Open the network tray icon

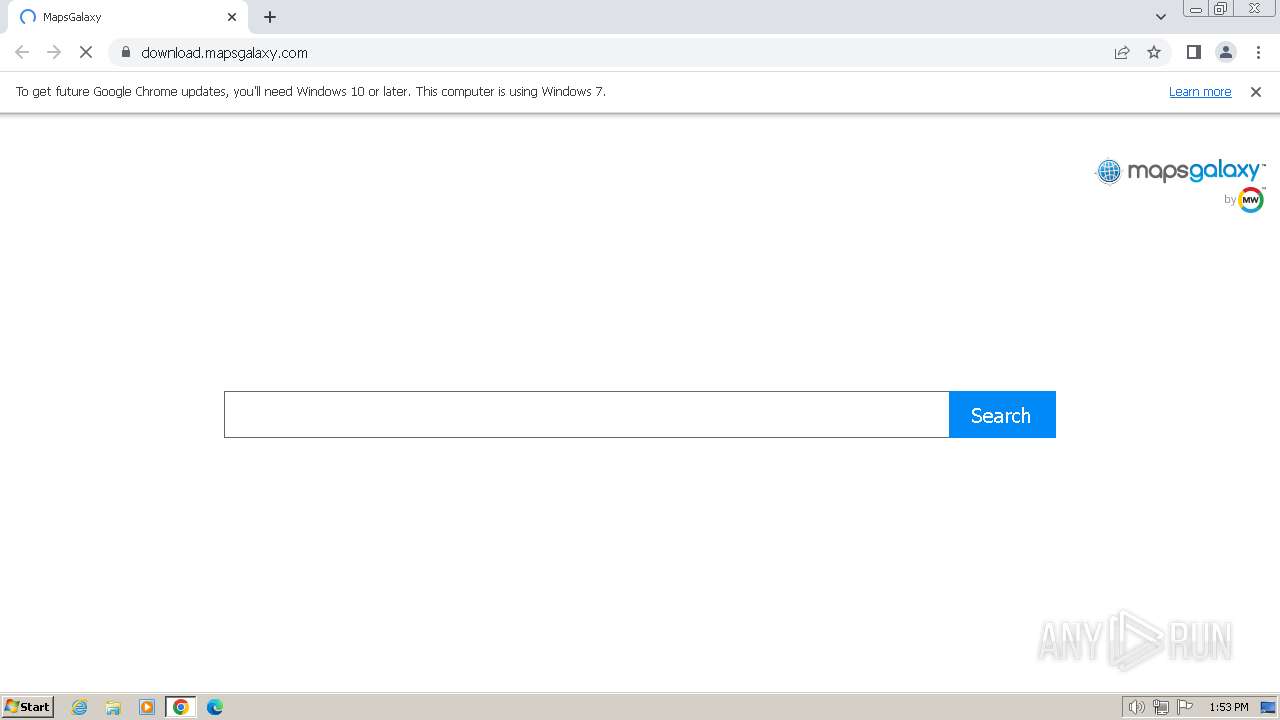1161,707
